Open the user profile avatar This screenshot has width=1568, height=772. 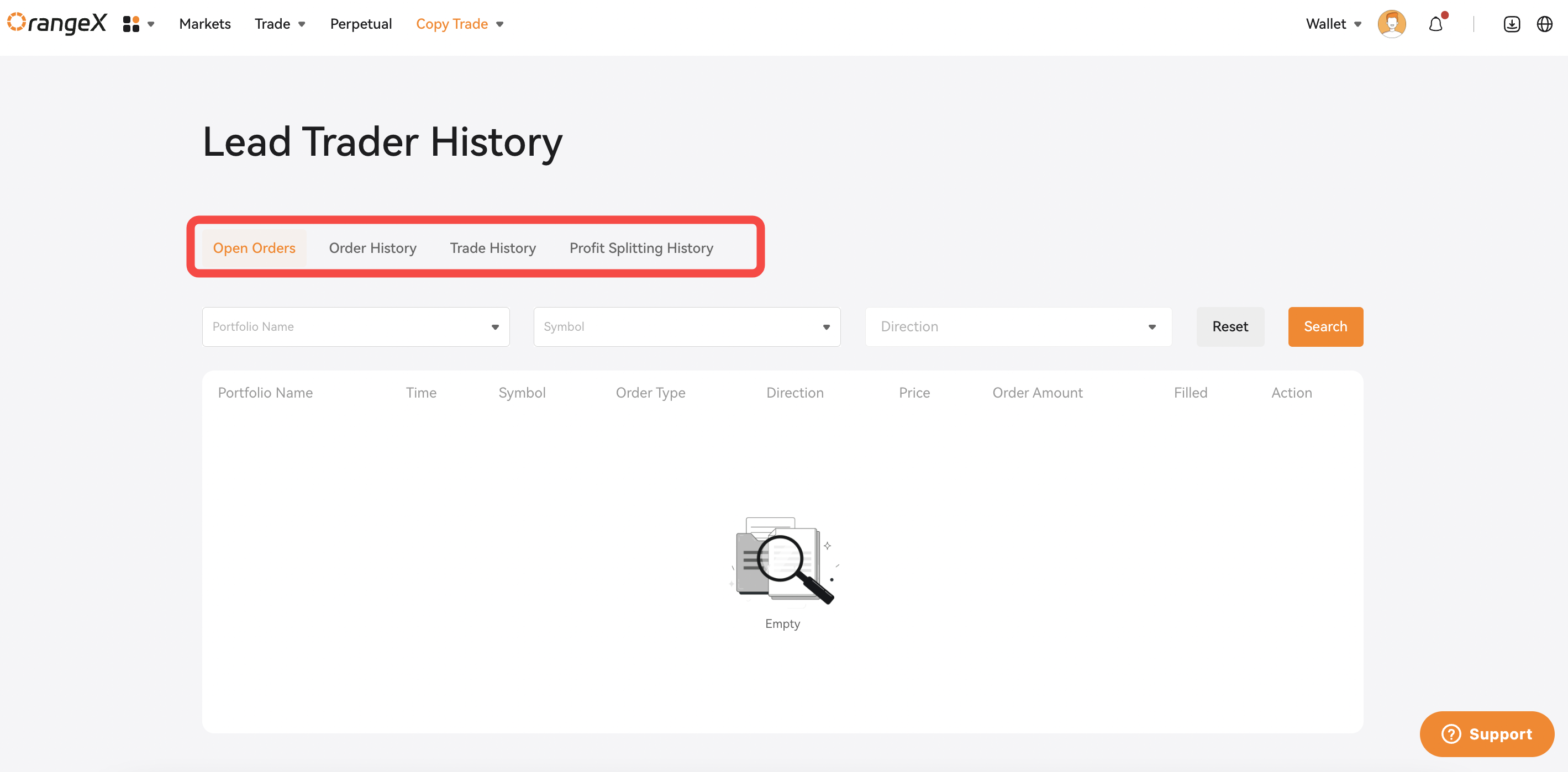(1392, 24)
